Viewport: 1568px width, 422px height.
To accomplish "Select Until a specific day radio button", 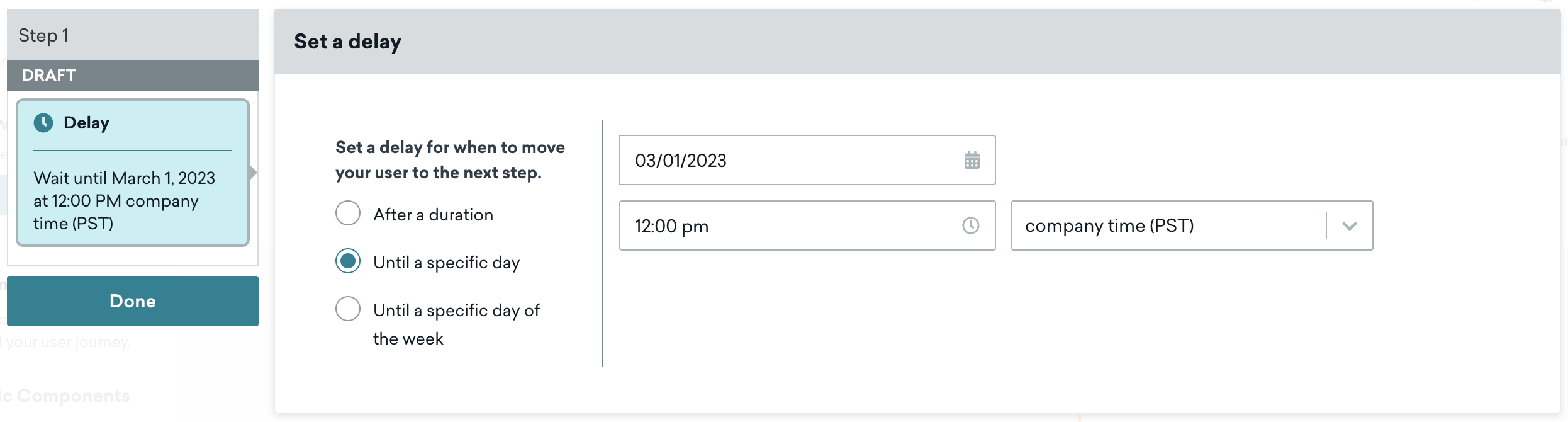I will [x=348, y=261].
